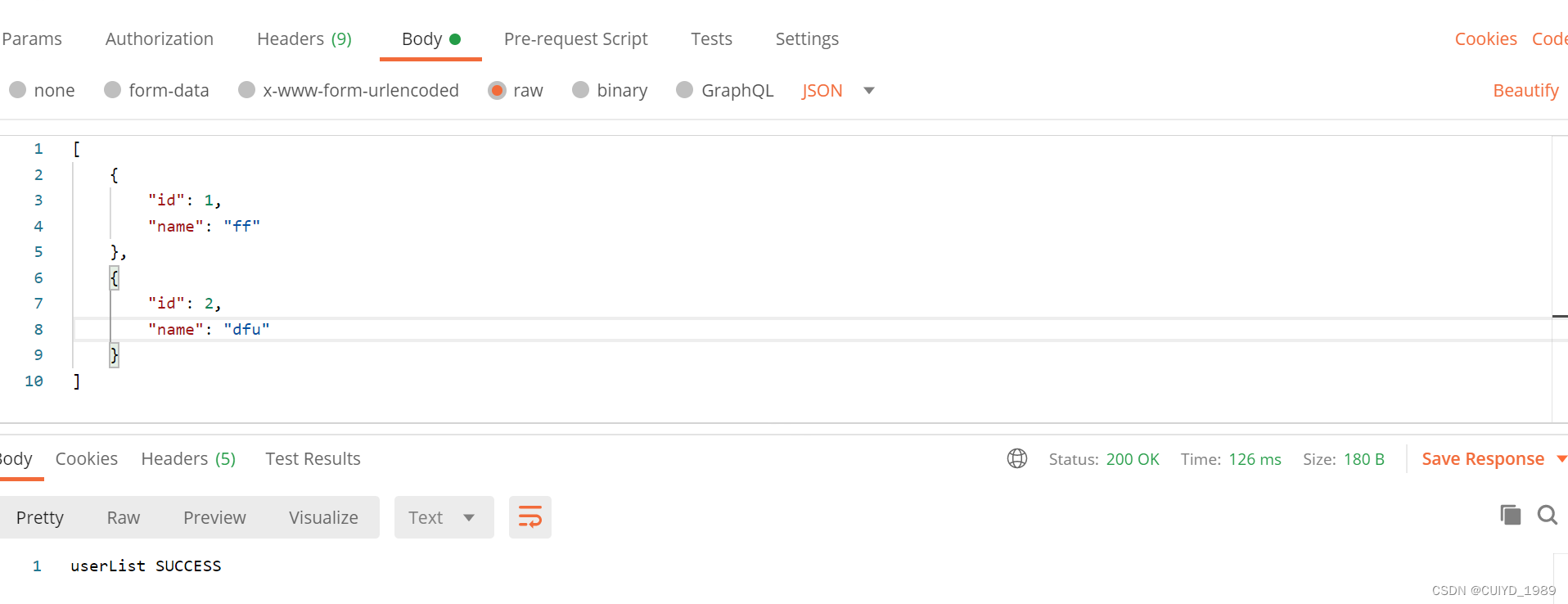
Task: Toggle line wrapping in response viewer
Action: 529,516
